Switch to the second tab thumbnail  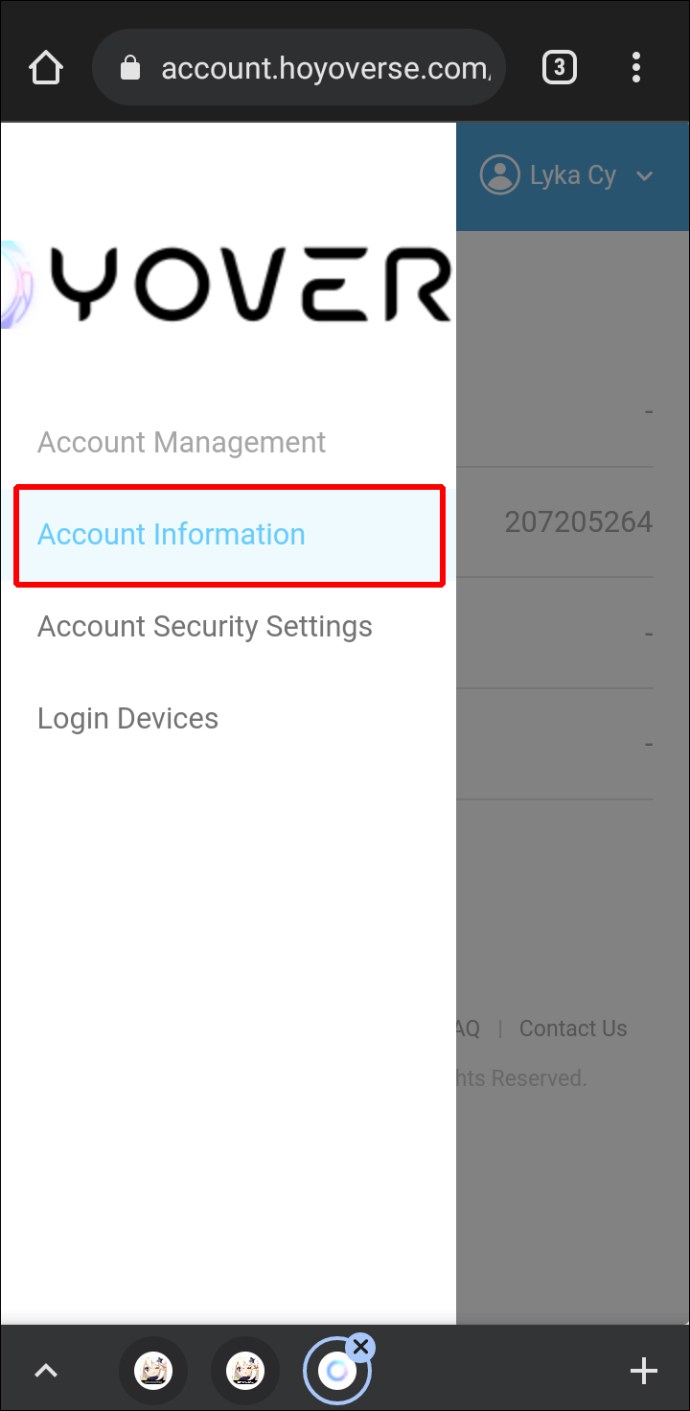tap(245, 1370)
